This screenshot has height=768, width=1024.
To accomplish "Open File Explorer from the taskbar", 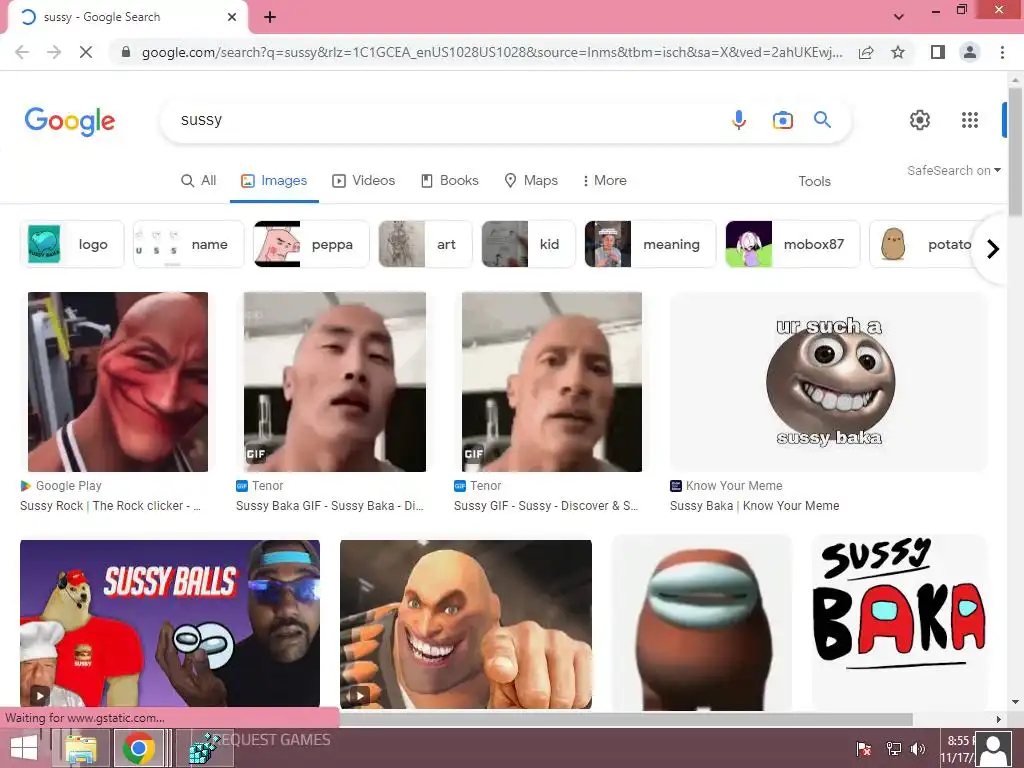I will coord(81,748).
